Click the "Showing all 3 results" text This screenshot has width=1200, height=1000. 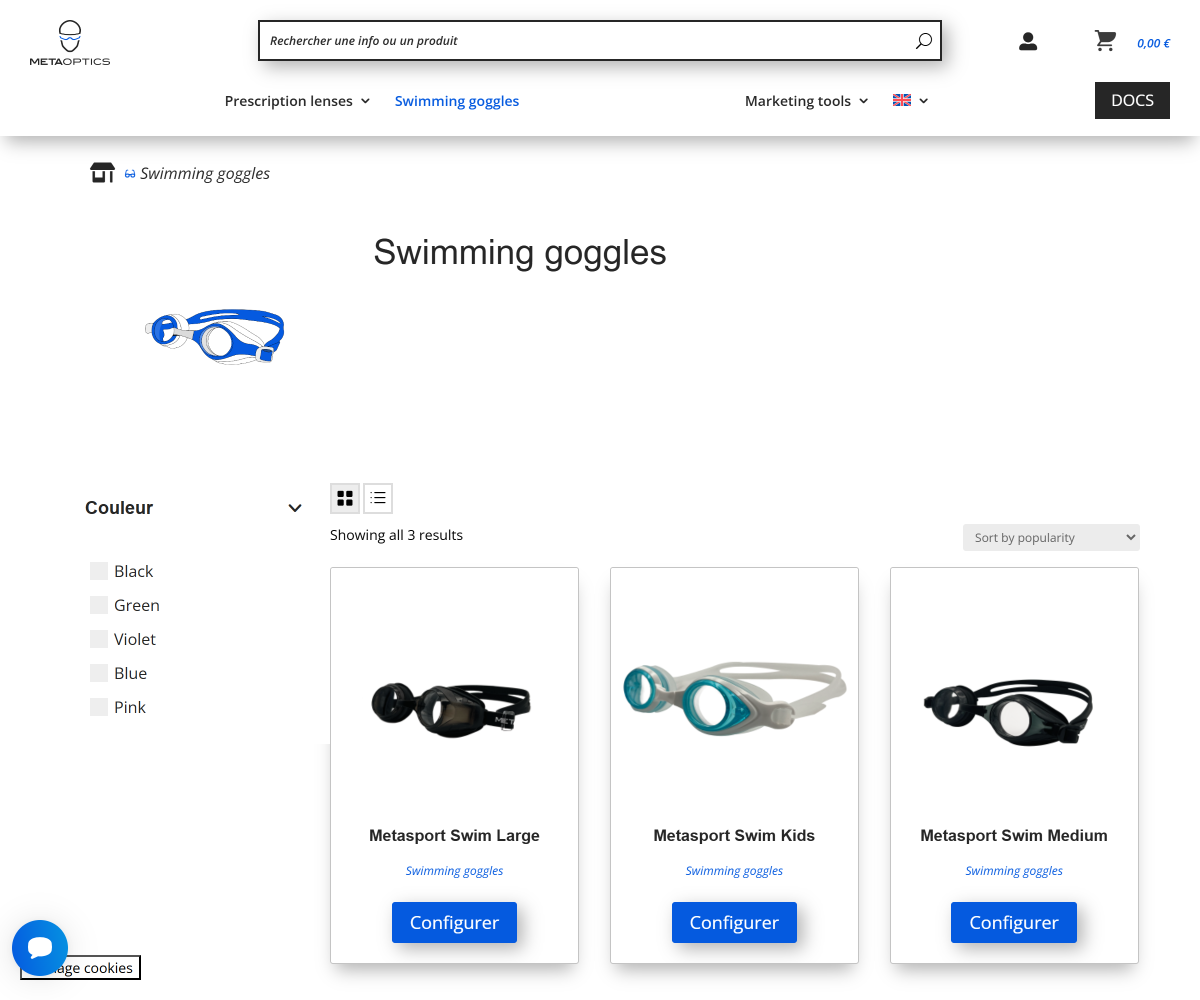pyautogui.click(x=396, y=535)
